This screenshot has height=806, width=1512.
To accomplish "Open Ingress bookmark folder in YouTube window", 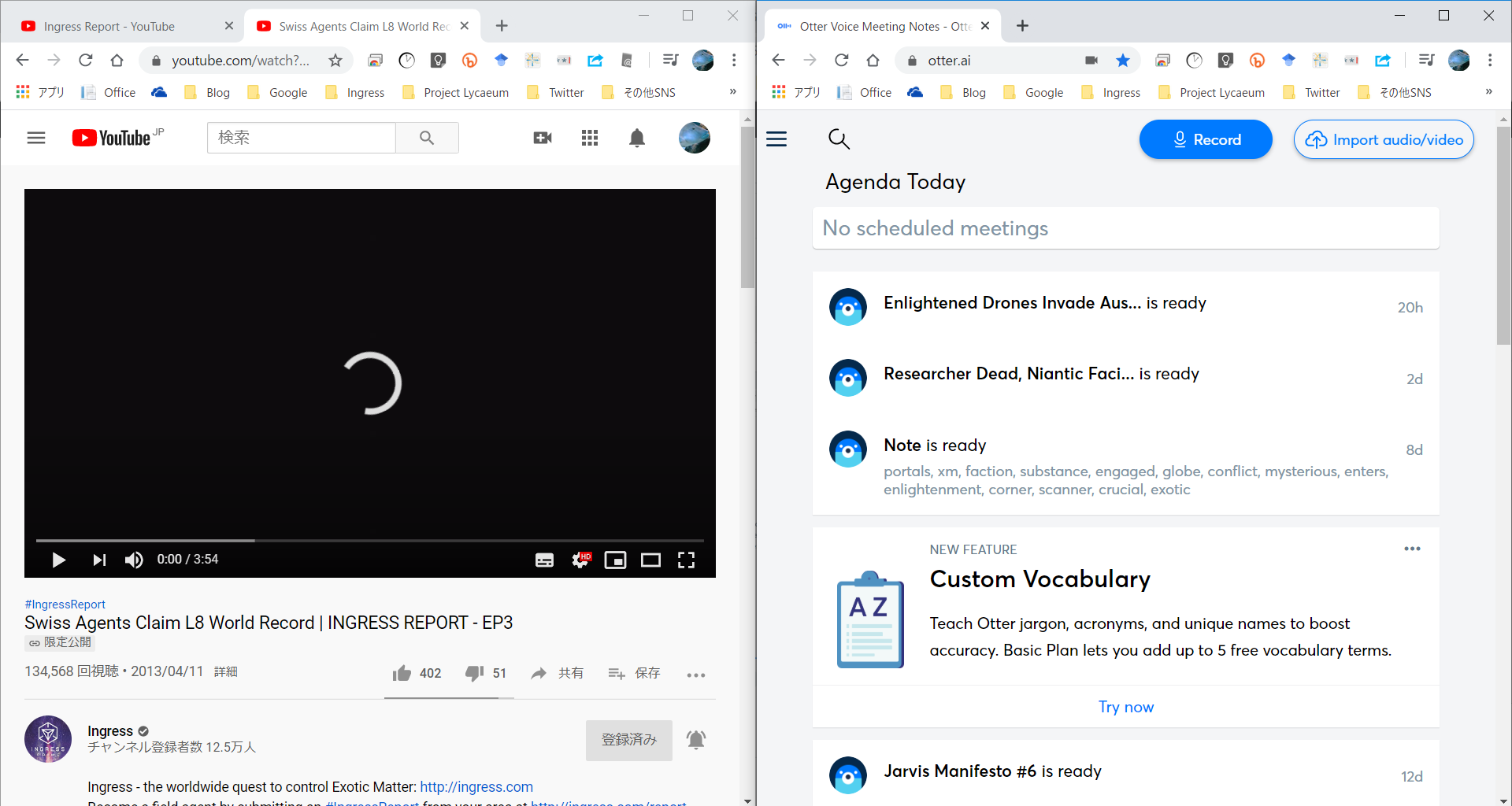I will (356, 92).
